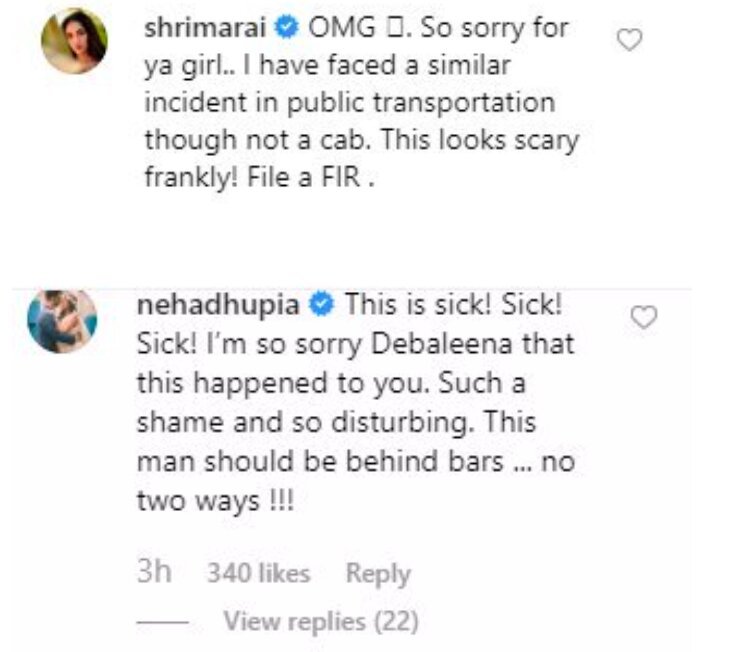Click the 3h timestamp

coord(154,573)
